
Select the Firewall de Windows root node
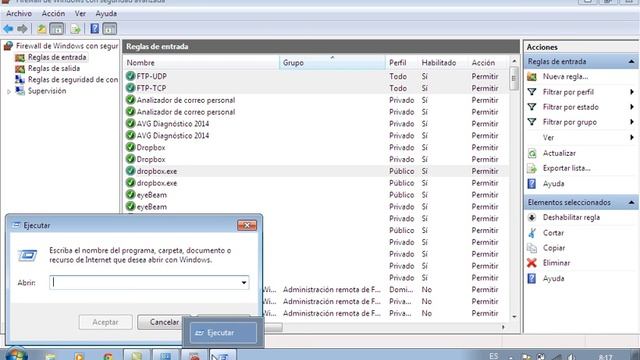[67, 46]
